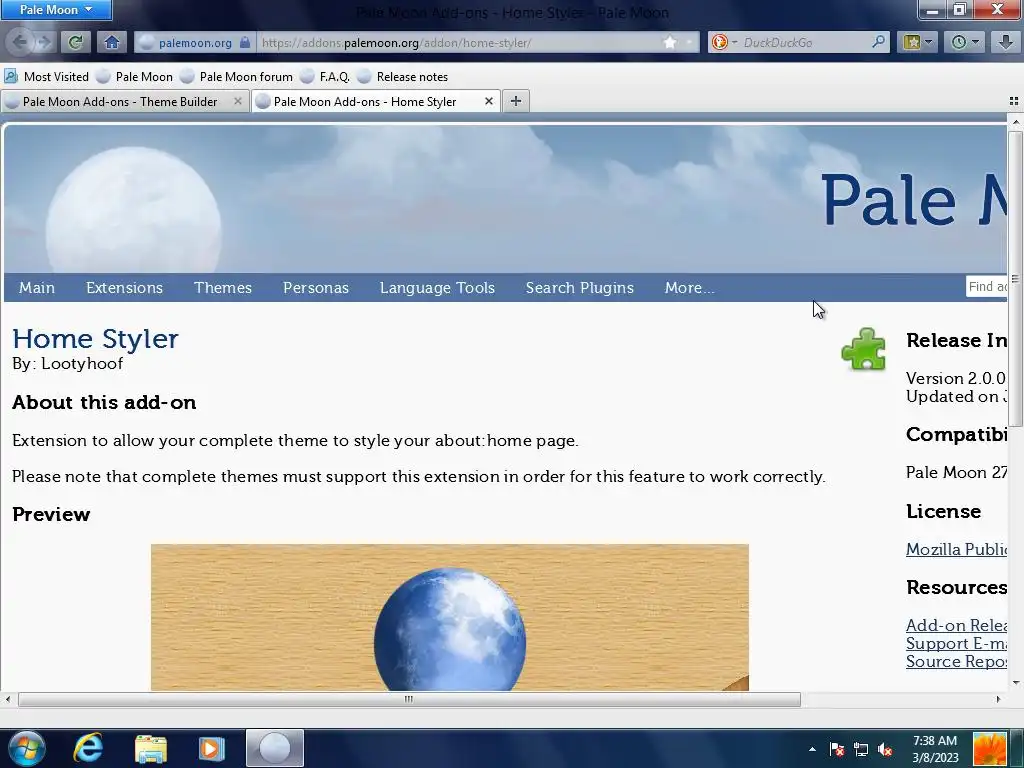Open Action Center flag tray icon
This screenshot has height=768, width=1024.
(837, 749)
